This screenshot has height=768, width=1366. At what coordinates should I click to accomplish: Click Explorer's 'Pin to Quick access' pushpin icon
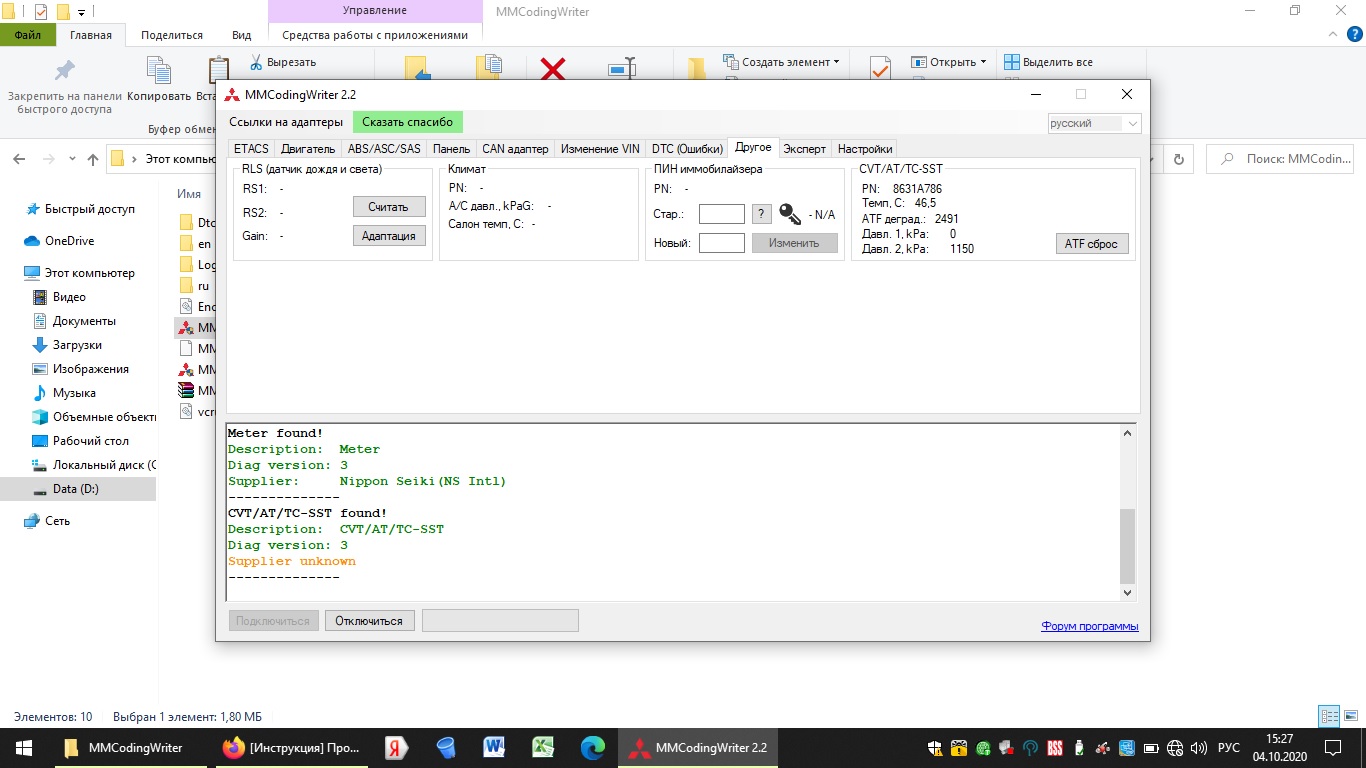pyautogui.click(x=64, y=71)
